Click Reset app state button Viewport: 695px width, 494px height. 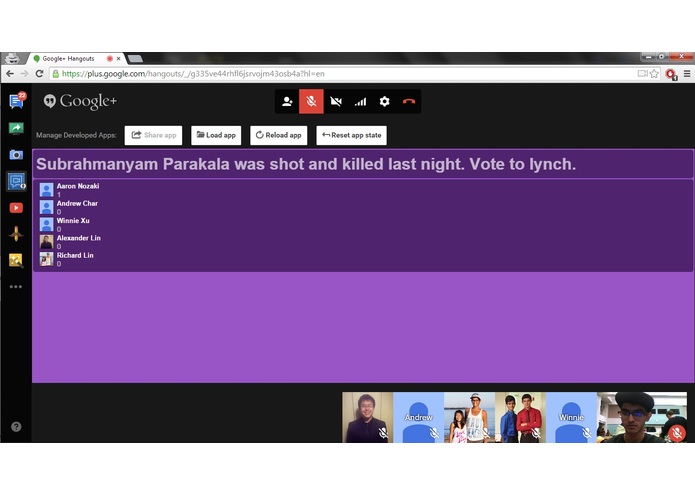point(351,135)
